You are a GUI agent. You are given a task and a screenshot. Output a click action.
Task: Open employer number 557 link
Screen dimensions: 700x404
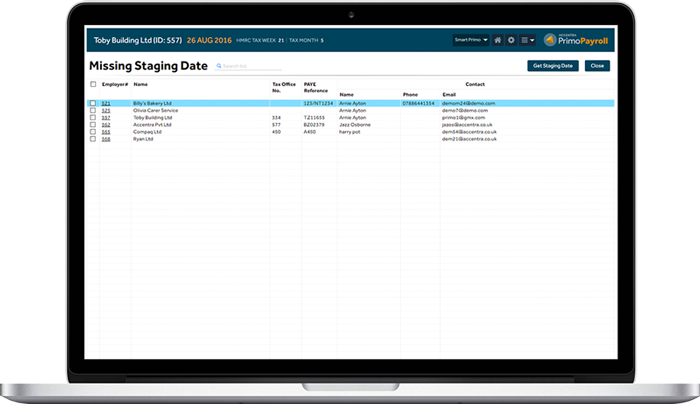(x=106, y=117)
